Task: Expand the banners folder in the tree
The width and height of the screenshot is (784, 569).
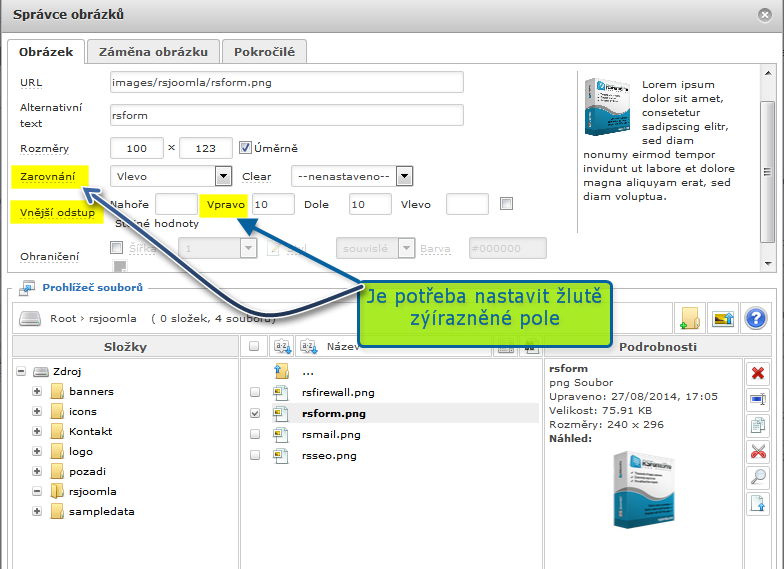Action: (x=37, y=391)
